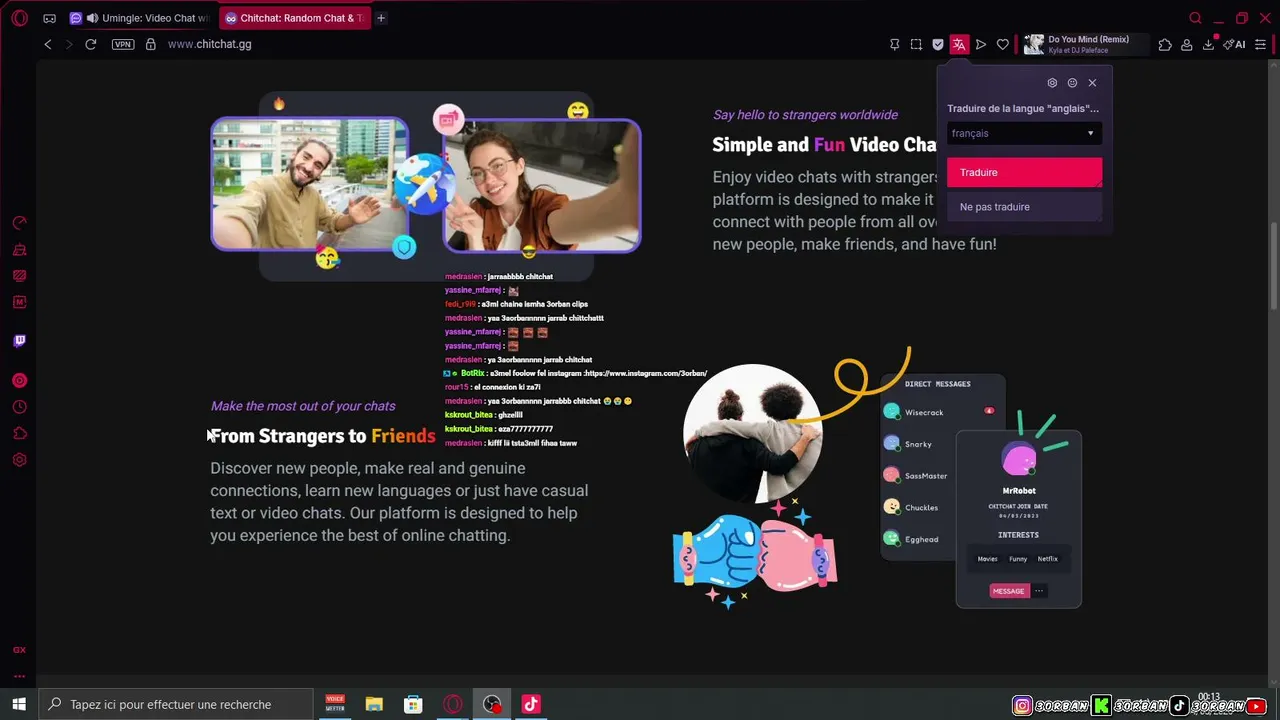Screen dimensions: 1280x720
Task: Open the sidebar settings gear icon
Action: pos(19,460)
